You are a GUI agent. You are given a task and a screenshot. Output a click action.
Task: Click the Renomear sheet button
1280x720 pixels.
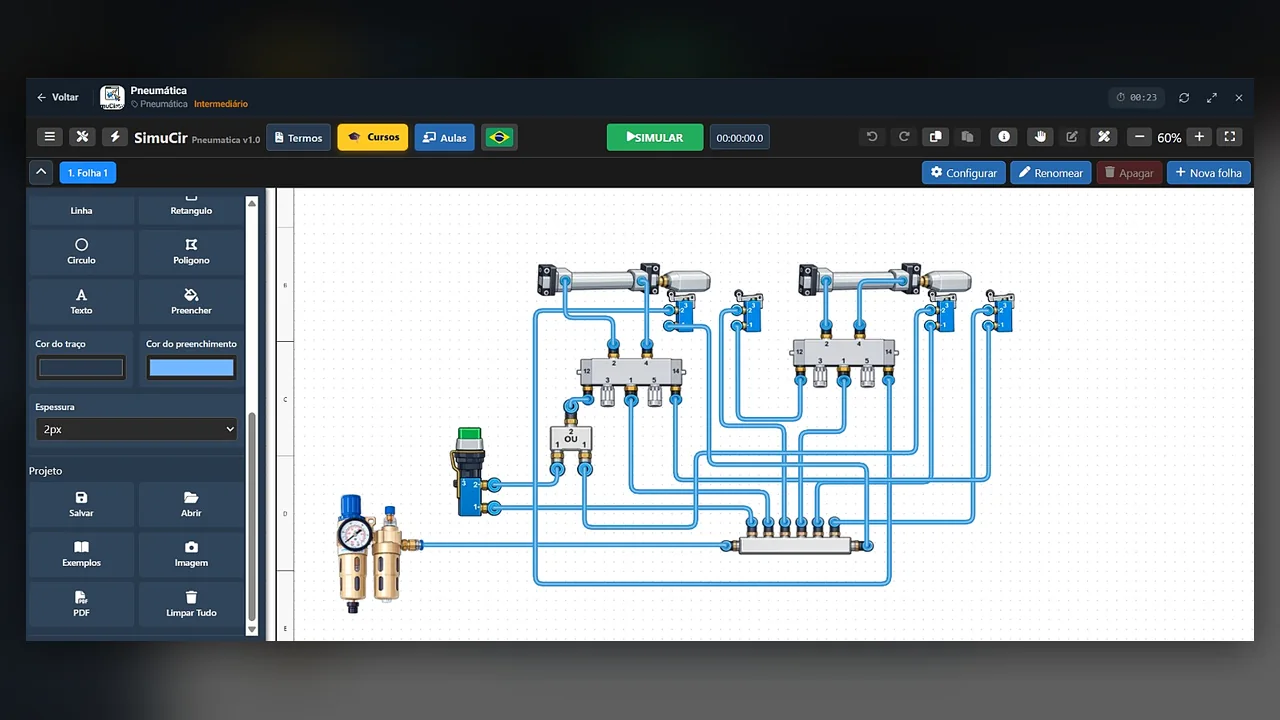click(x=1051, y=173)
